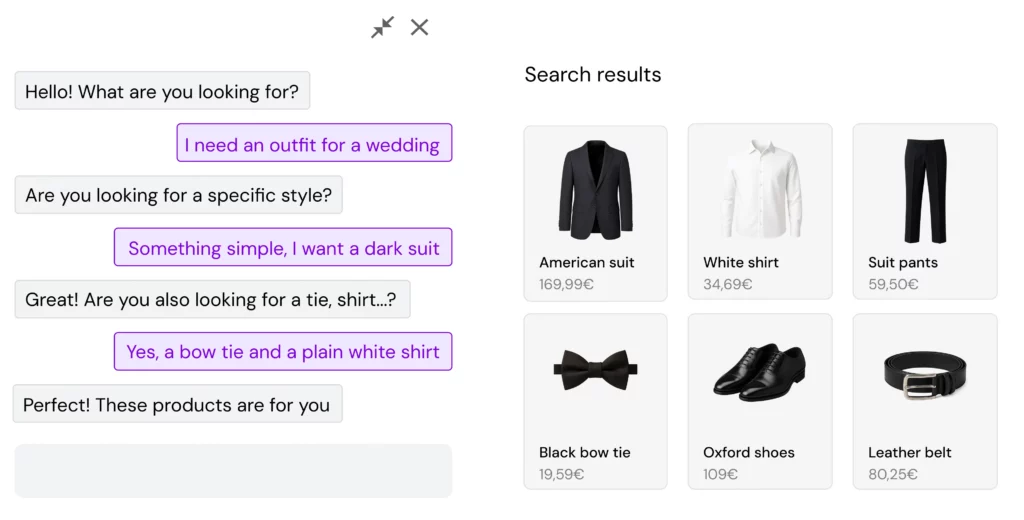Click the Black bow tie name
This screenshot has width=1024, height=520.
click(x=585, y=452)
